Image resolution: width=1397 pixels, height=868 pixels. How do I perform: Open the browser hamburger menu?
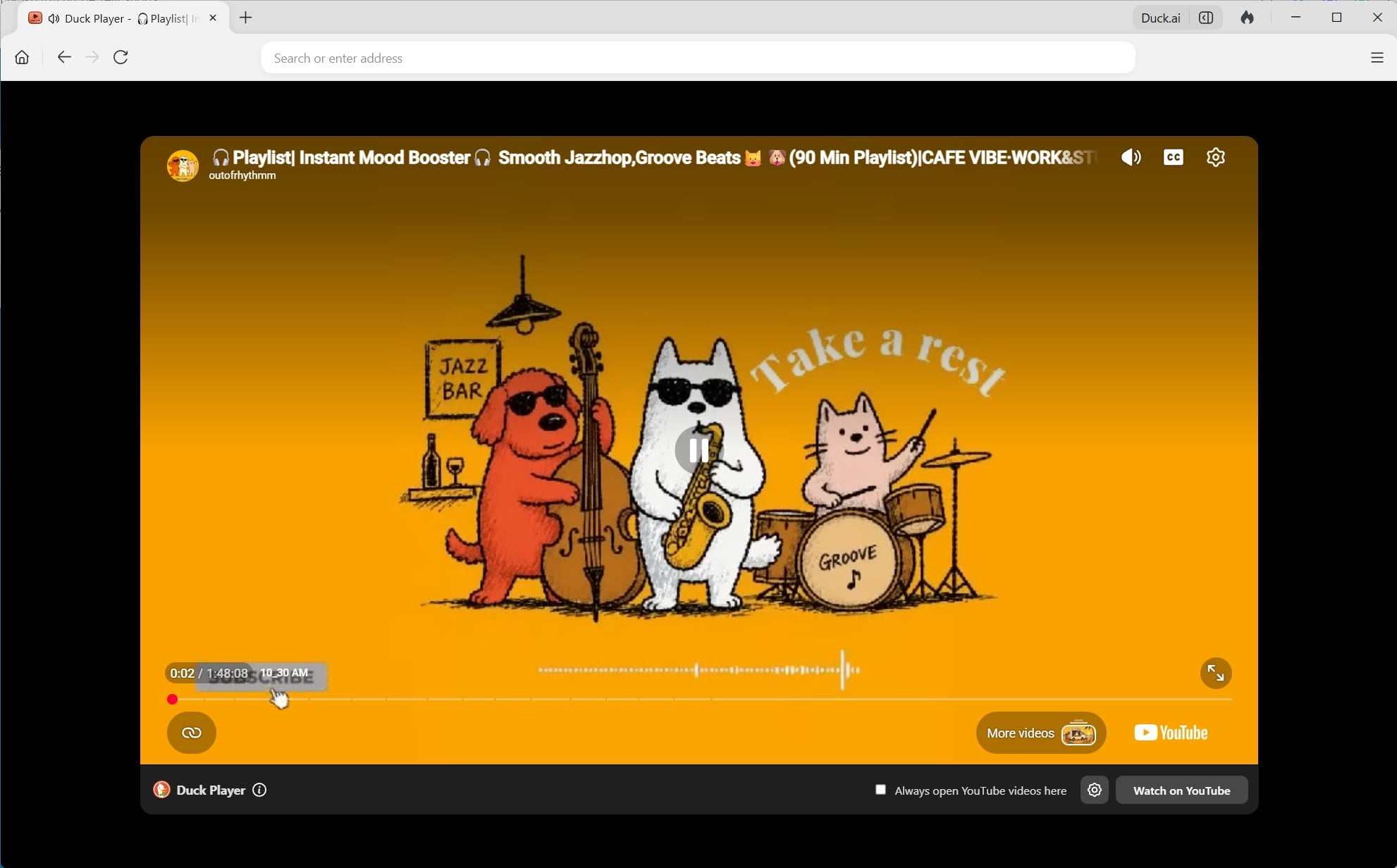(x=1377, y=58)
